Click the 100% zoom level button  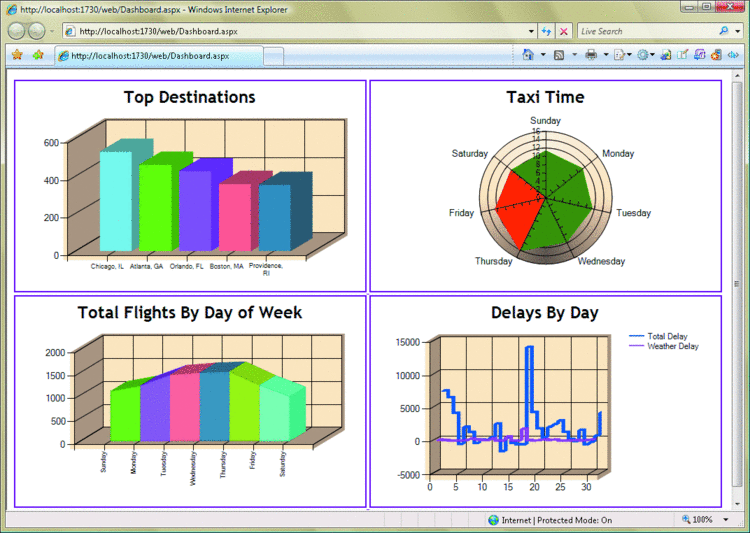697,520
